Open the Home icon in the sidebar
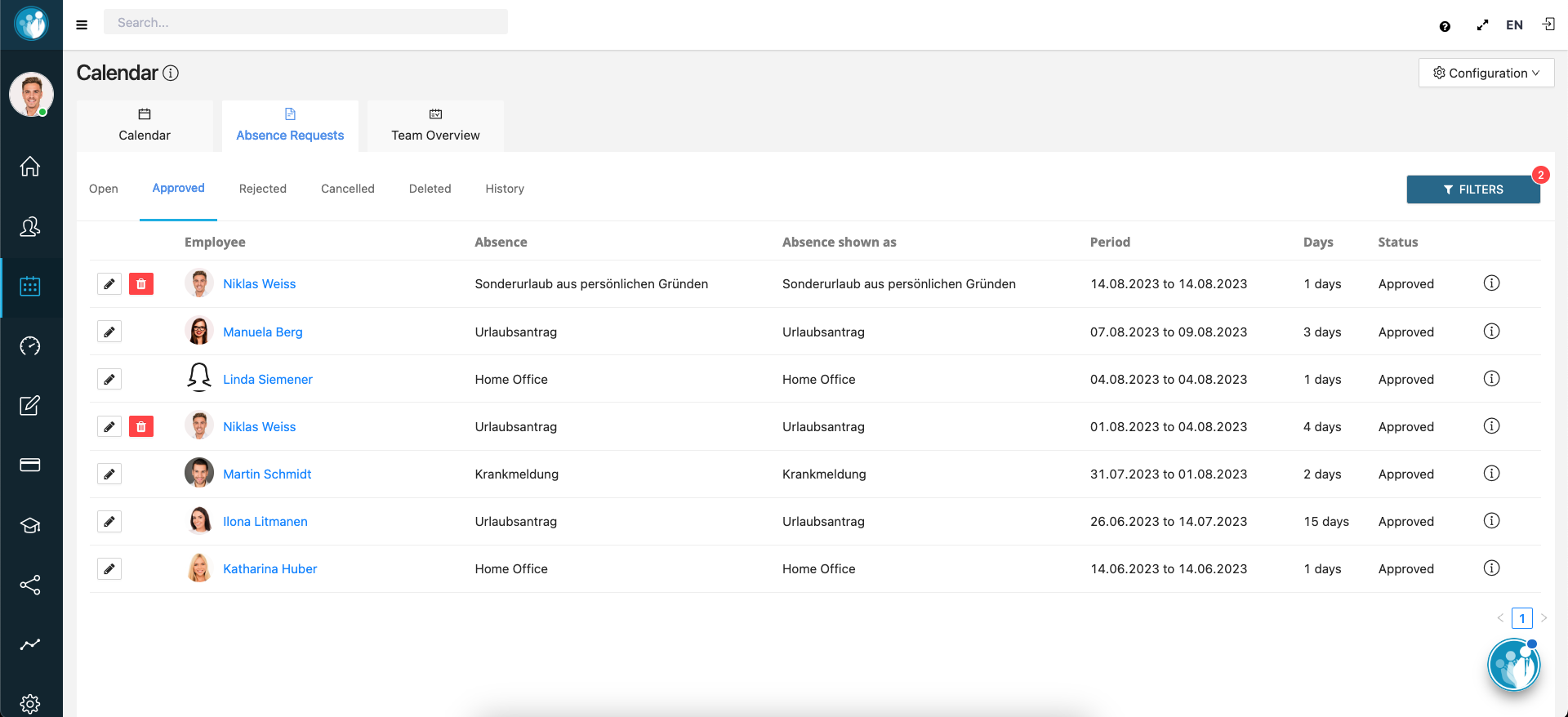This screenshot has height=717, width=1568. click(30, 167)
